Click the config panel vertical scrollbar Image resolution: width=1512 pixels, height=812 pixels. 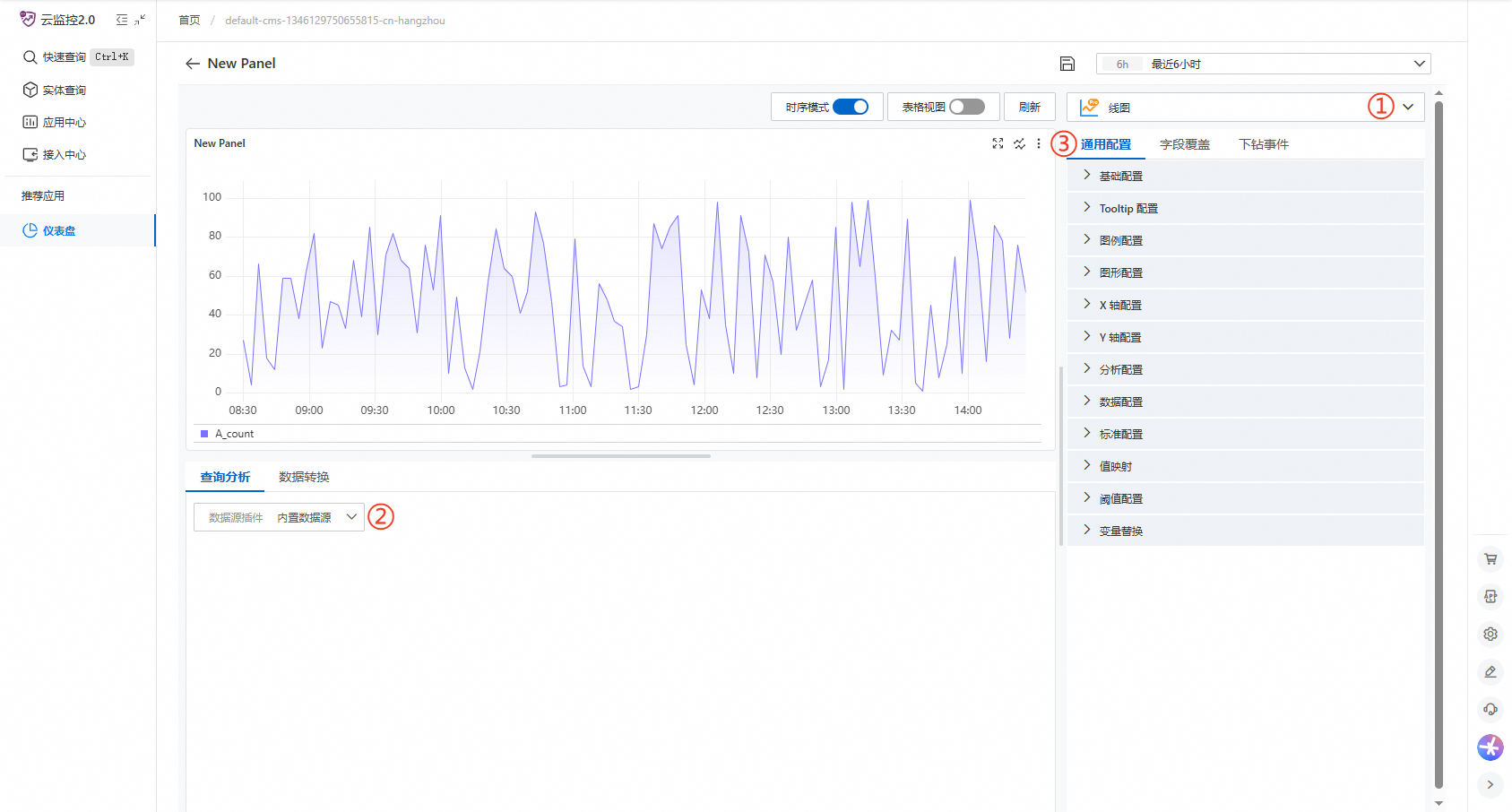[1439, 444]
